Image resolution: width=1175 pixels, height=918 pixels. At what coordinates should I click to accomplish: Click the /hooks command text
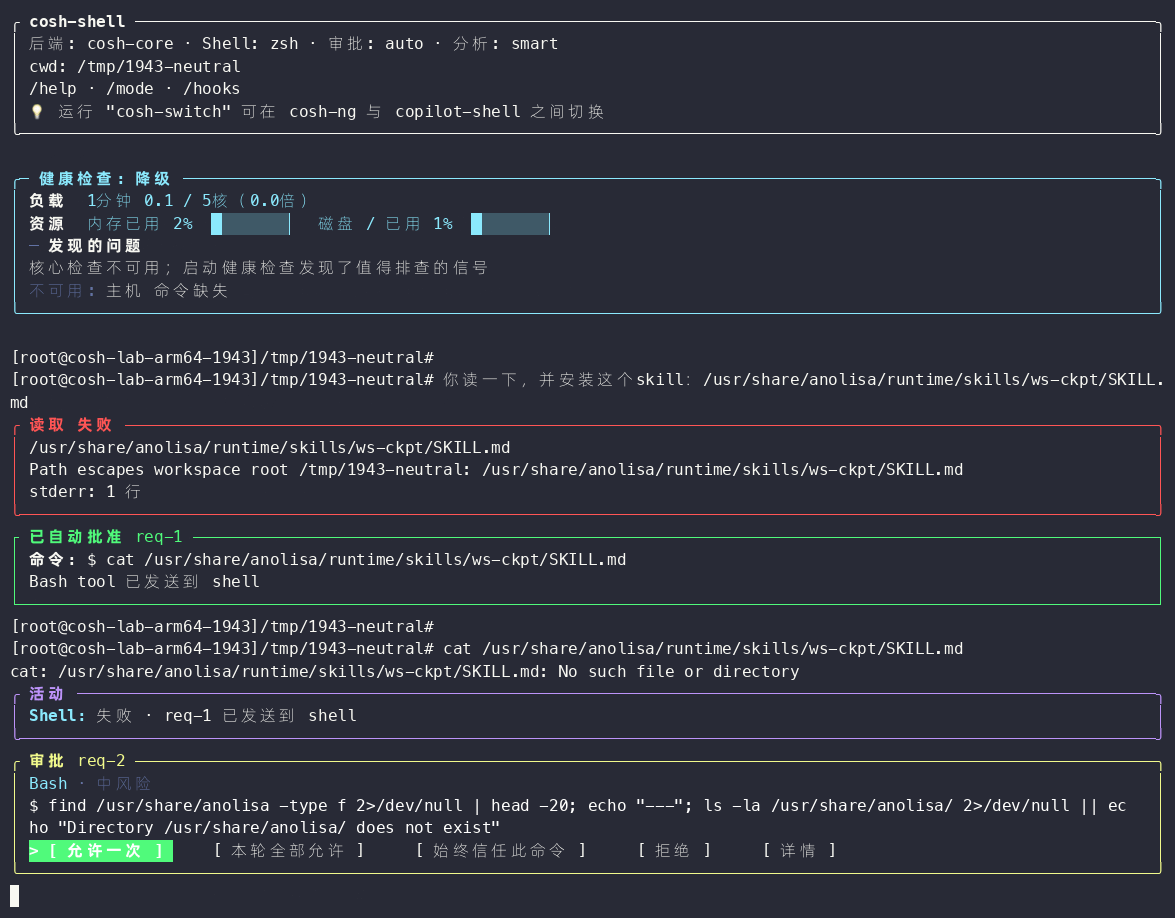[x=211, y=88]
